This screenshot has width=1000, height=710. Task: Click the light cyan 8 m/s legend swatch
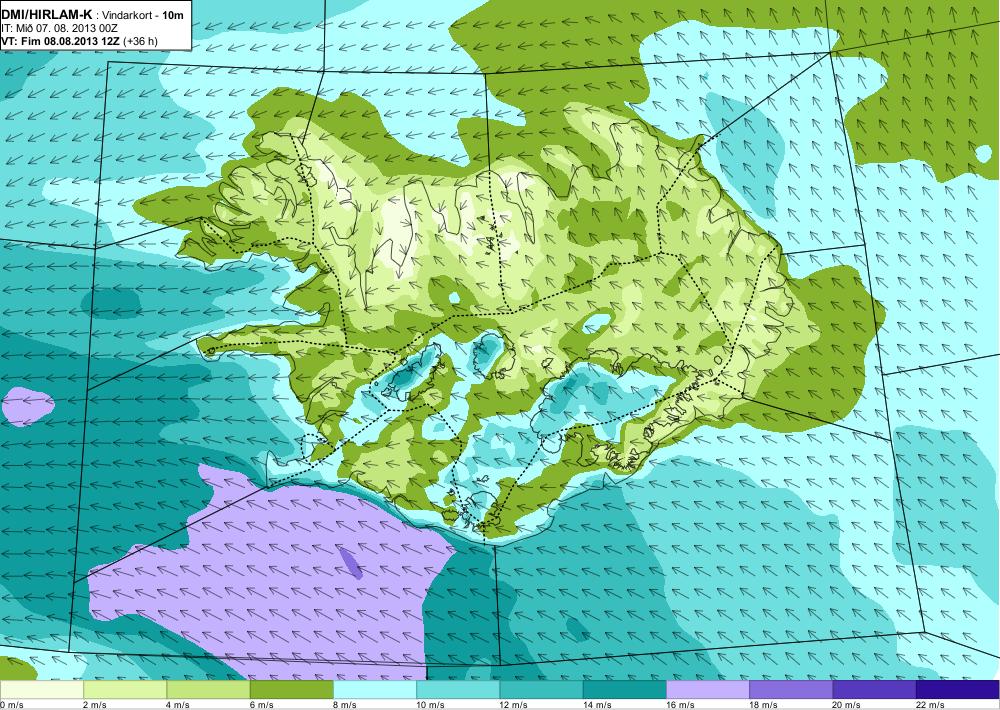click(x=375, y=690)
